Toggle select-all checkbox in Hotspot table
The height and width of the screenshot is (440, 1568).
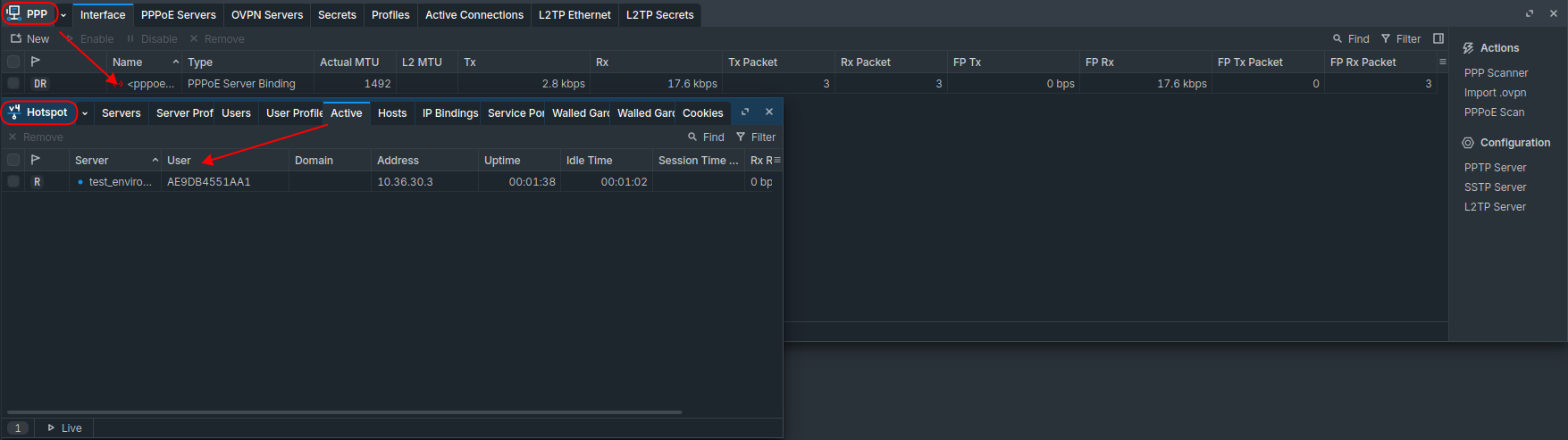(x=13, y=161)
